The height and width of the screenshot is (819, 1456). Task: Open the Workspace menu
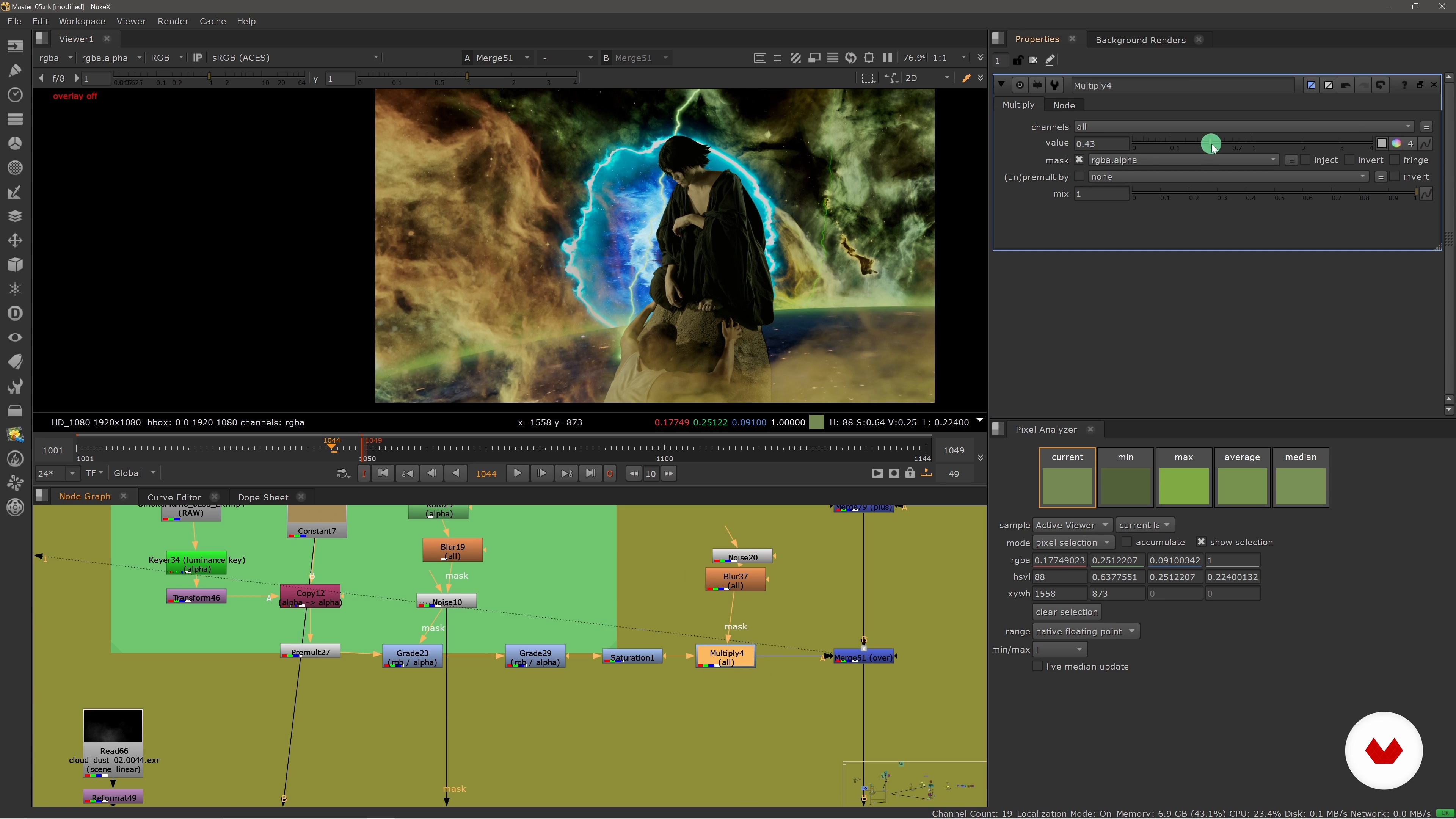pos(82,21)
